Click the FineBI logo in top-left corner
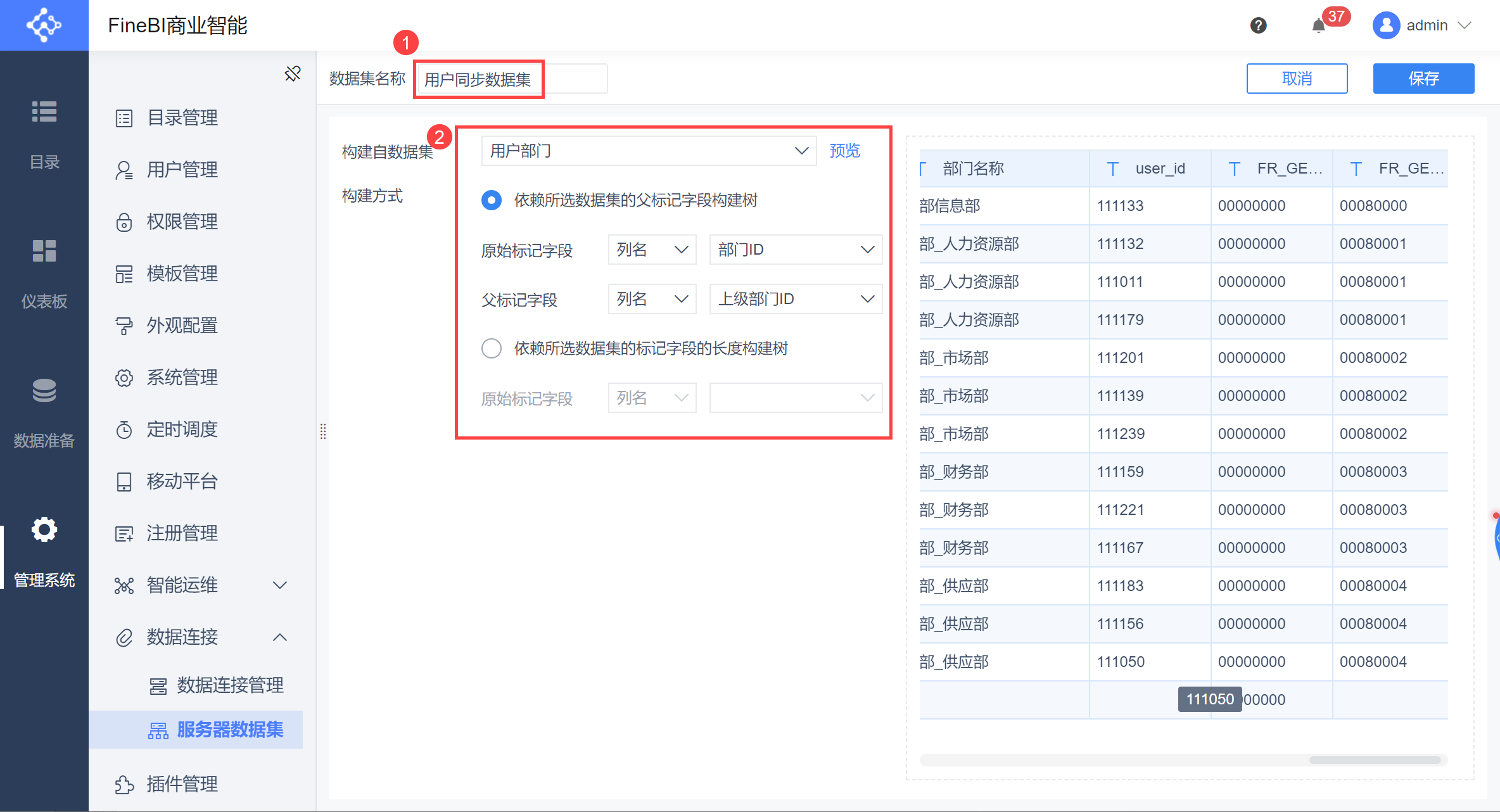This screenshot has width=1500, height=812. click(x=44, y=25)
